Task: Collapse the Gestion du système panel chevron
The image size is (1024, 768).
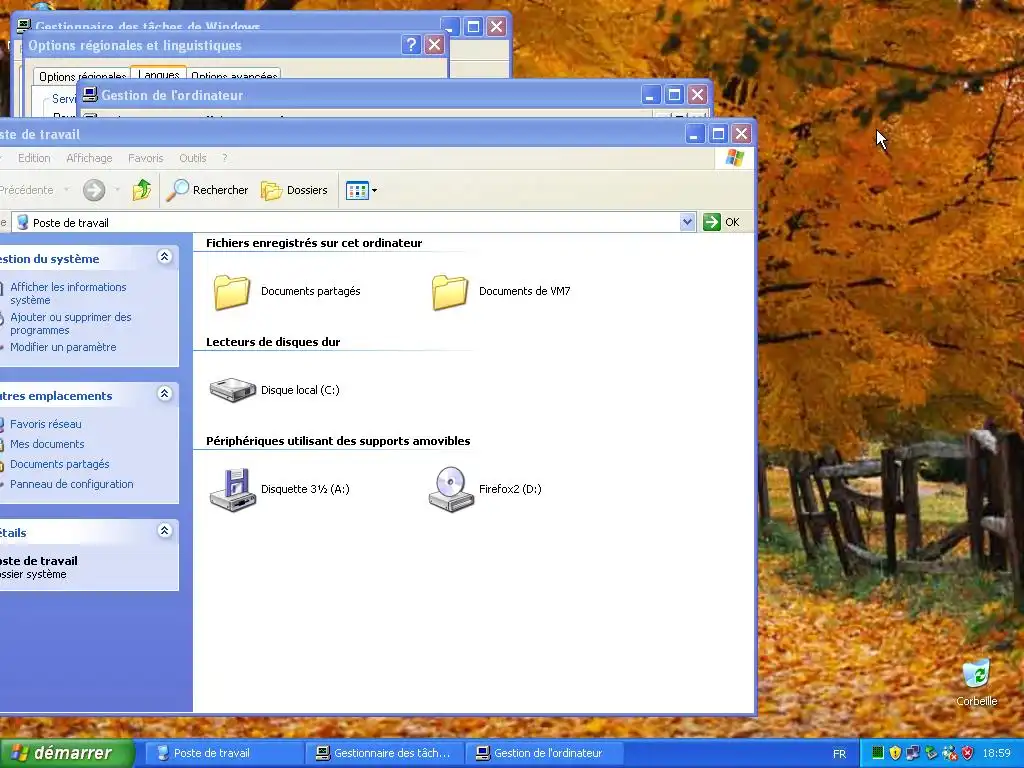Action: (x=165, y=257)
